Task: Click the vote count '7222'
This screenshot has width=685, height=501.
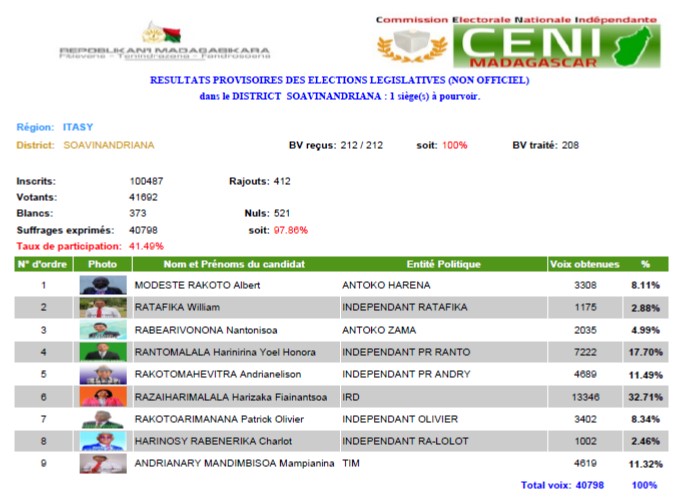Action: tap(585, 352)
